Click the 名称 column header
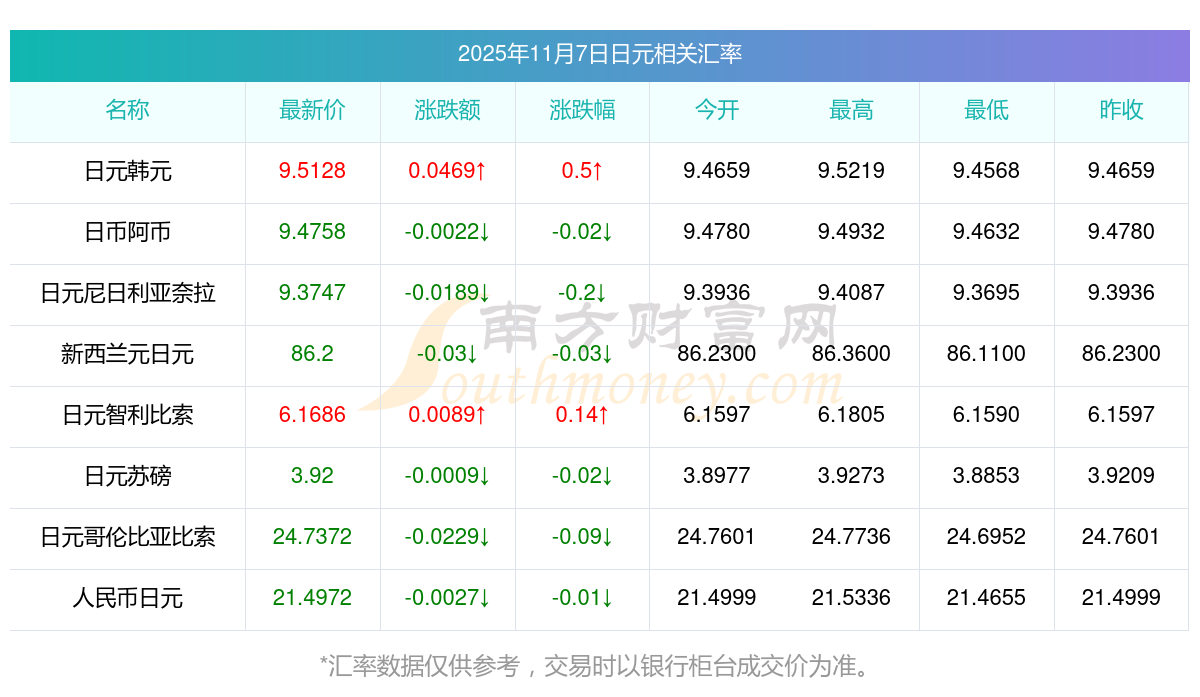The image size is (1200, 697). [127, 110]
